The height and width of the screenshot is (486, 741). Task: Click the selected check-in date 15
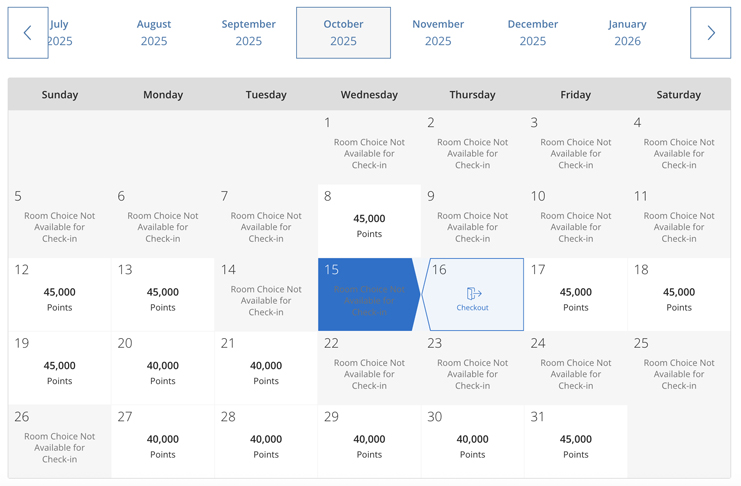[x=369, y=294]
